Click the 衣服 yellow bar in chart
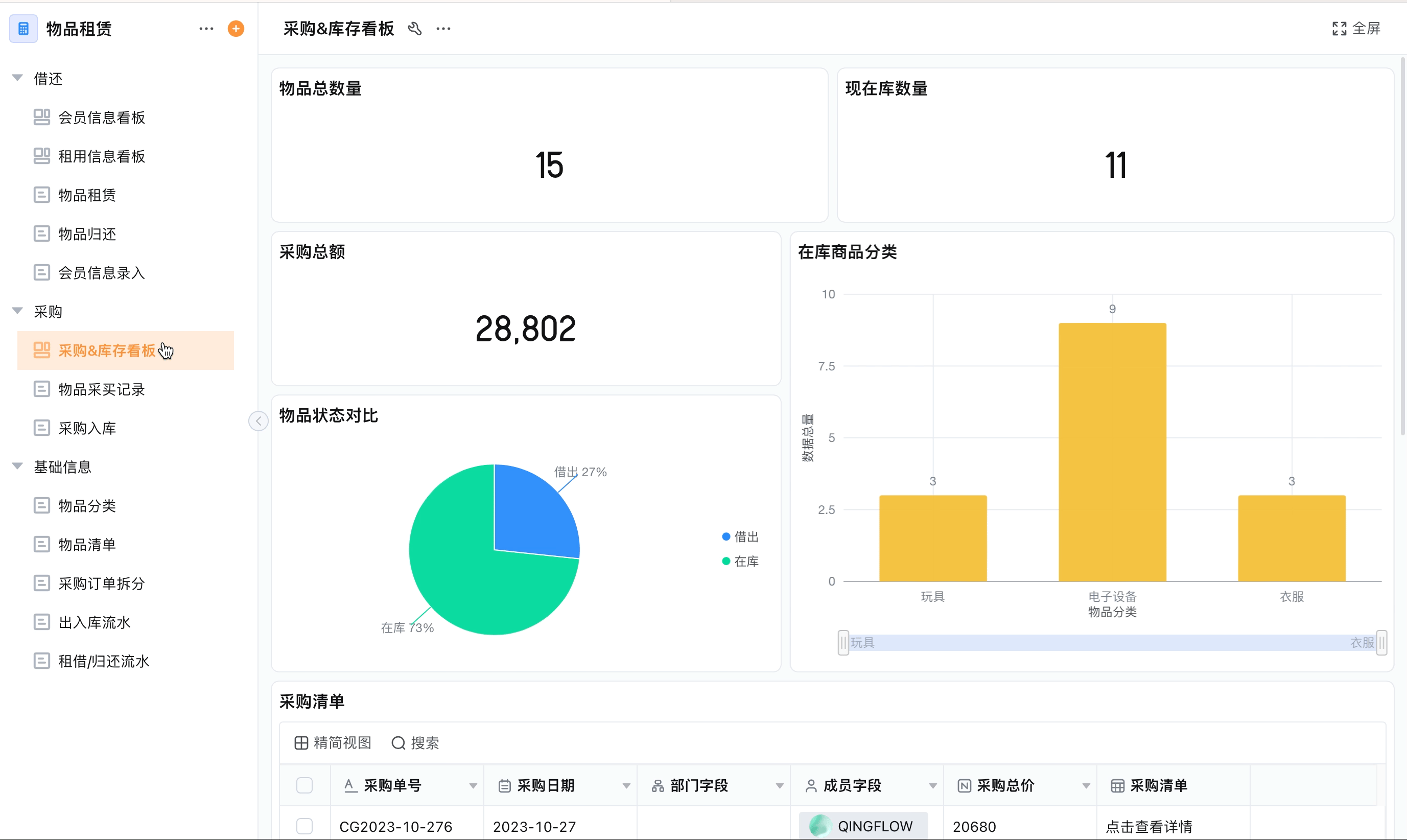This screenshot has height=840, width=1407. point(1292,539)
